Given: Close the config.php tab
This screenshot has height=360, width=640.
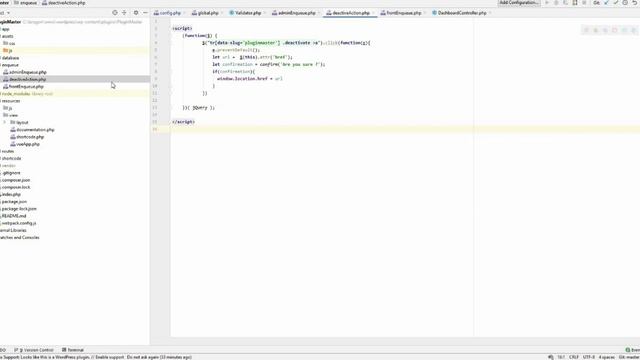Looking at the screenshot, I should coord(184,13).
